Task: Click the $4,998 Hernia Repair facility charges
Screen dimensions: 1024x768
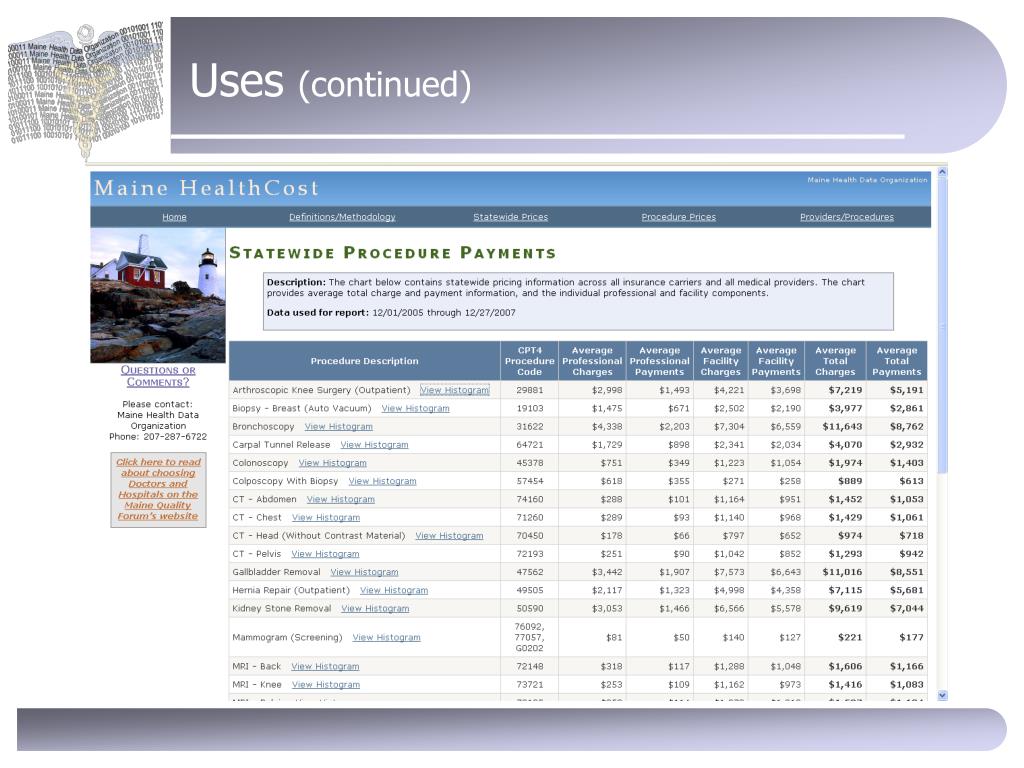Action: [x=729, y=591]
